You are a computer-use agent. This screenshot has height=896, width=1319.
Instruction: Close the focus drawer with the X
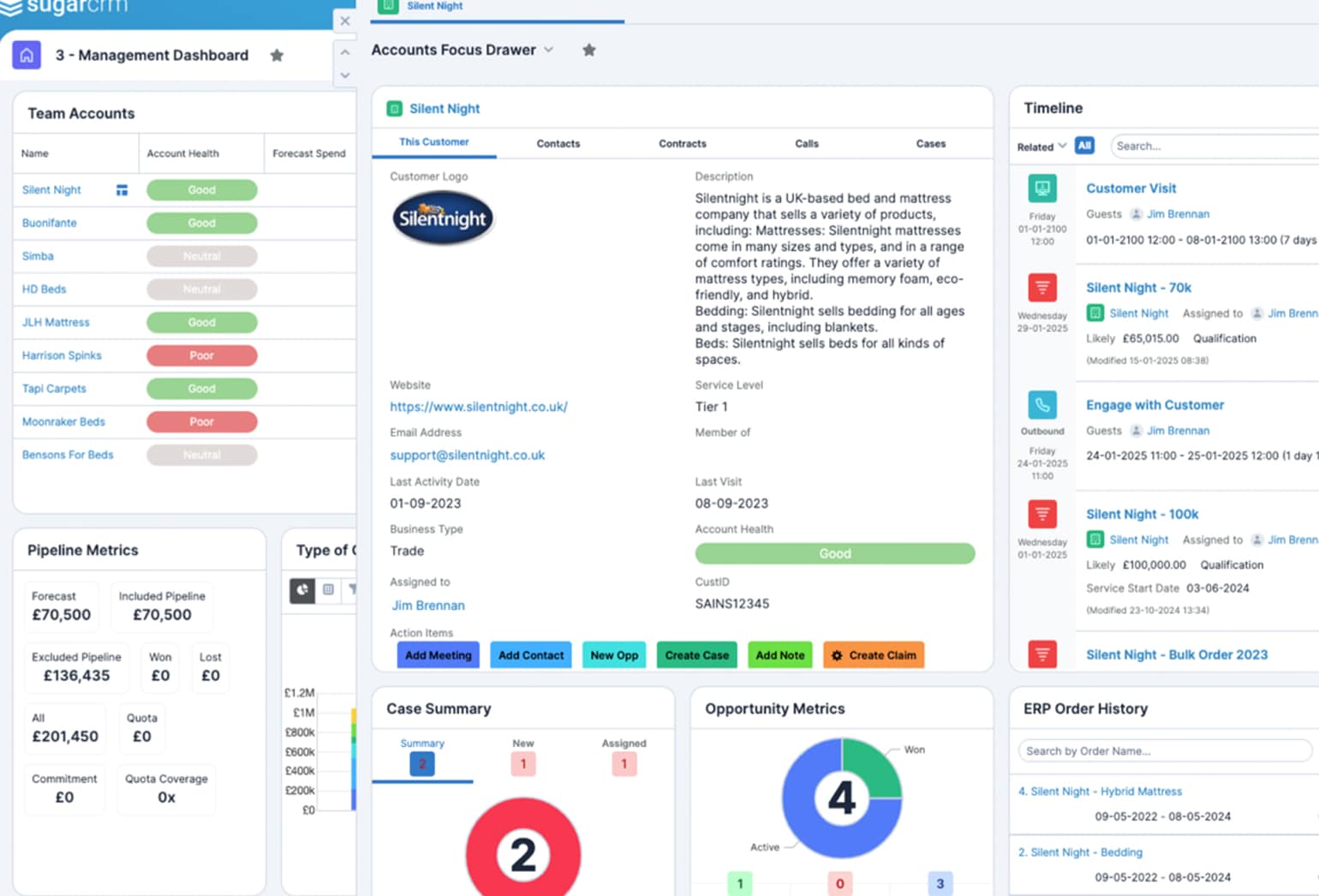coord(345,21)
